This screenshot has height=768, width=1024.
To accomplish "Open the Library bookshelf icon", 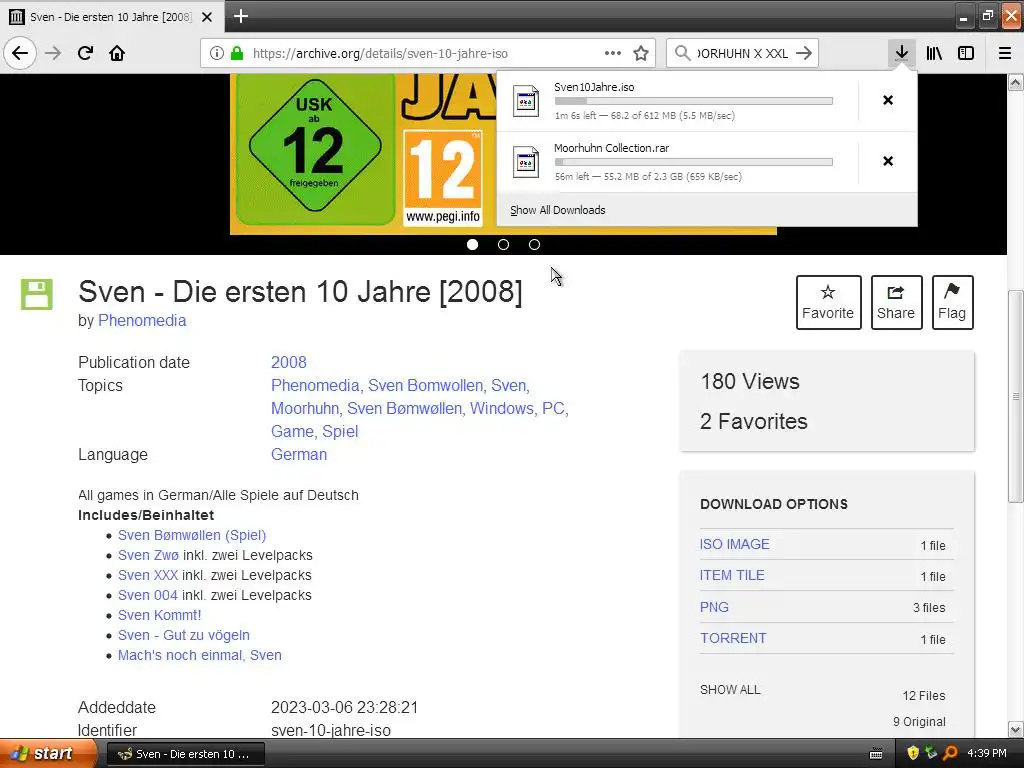I will pyautogui.click(x=934, y=53).
